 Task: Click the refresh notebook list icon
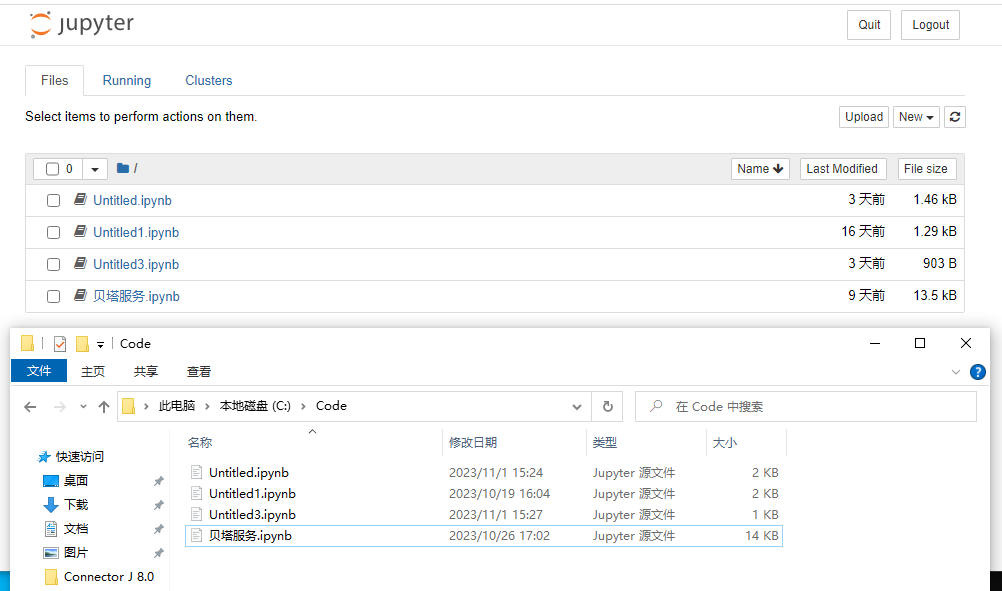[954, 116]
